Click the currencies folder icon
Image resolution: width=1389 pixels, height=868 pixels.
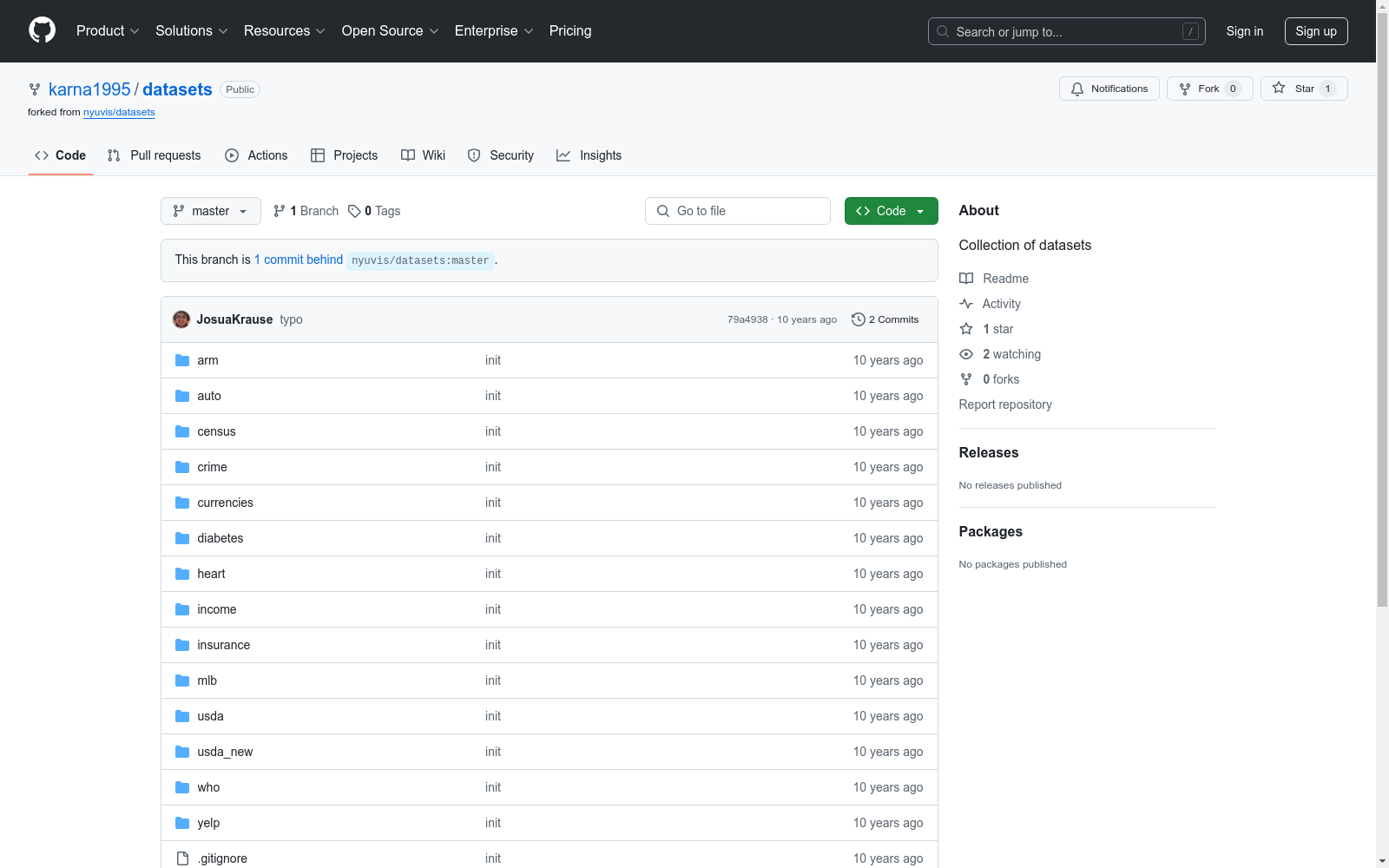click(x=182, y=503)
